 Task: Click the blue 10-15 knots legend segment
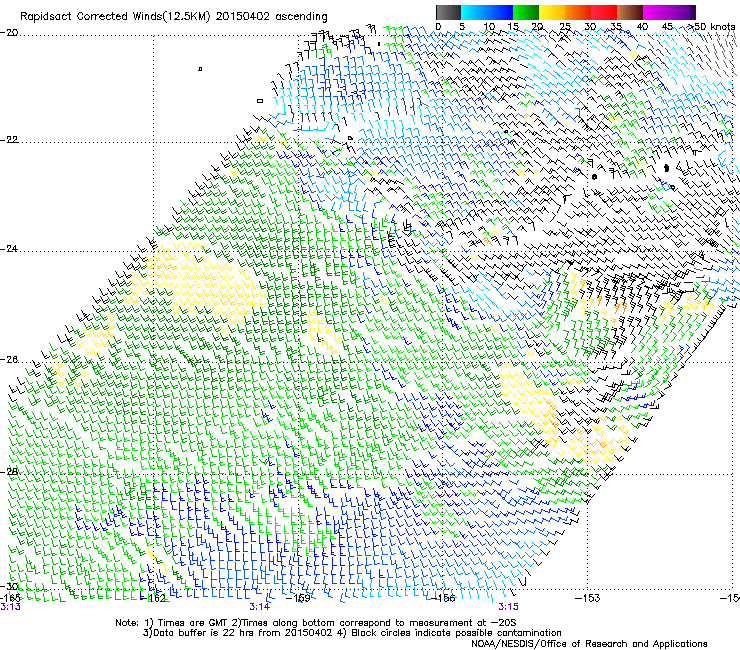tap(500, 12)
